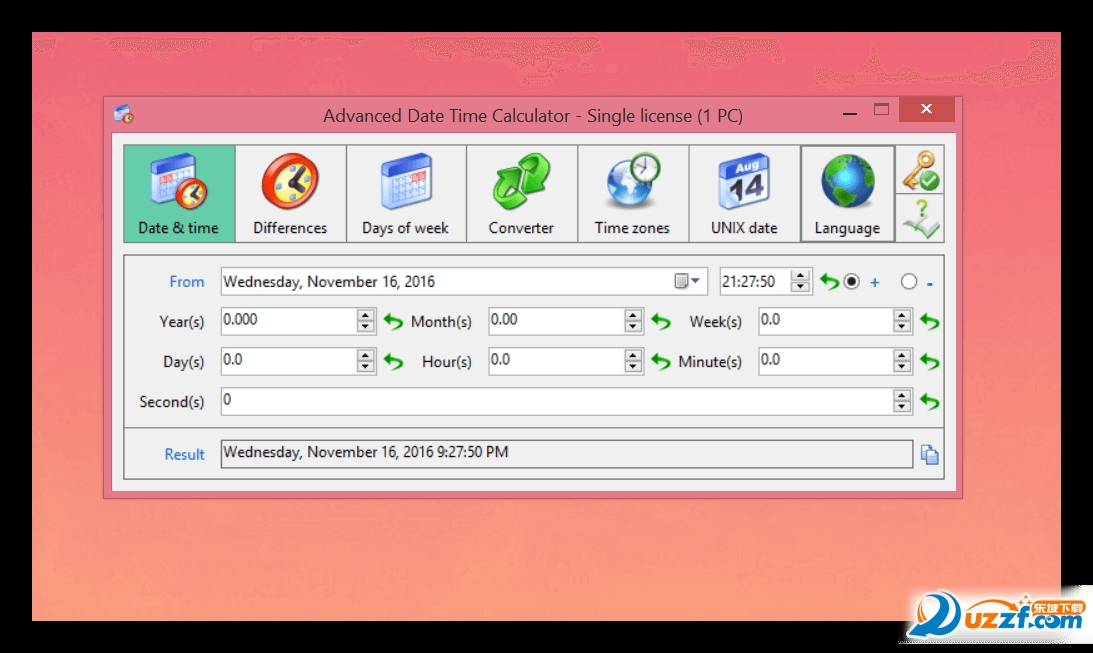
Task: Click the Hour(s) value field
Action: pyautogui.click(x=556, y=361)
